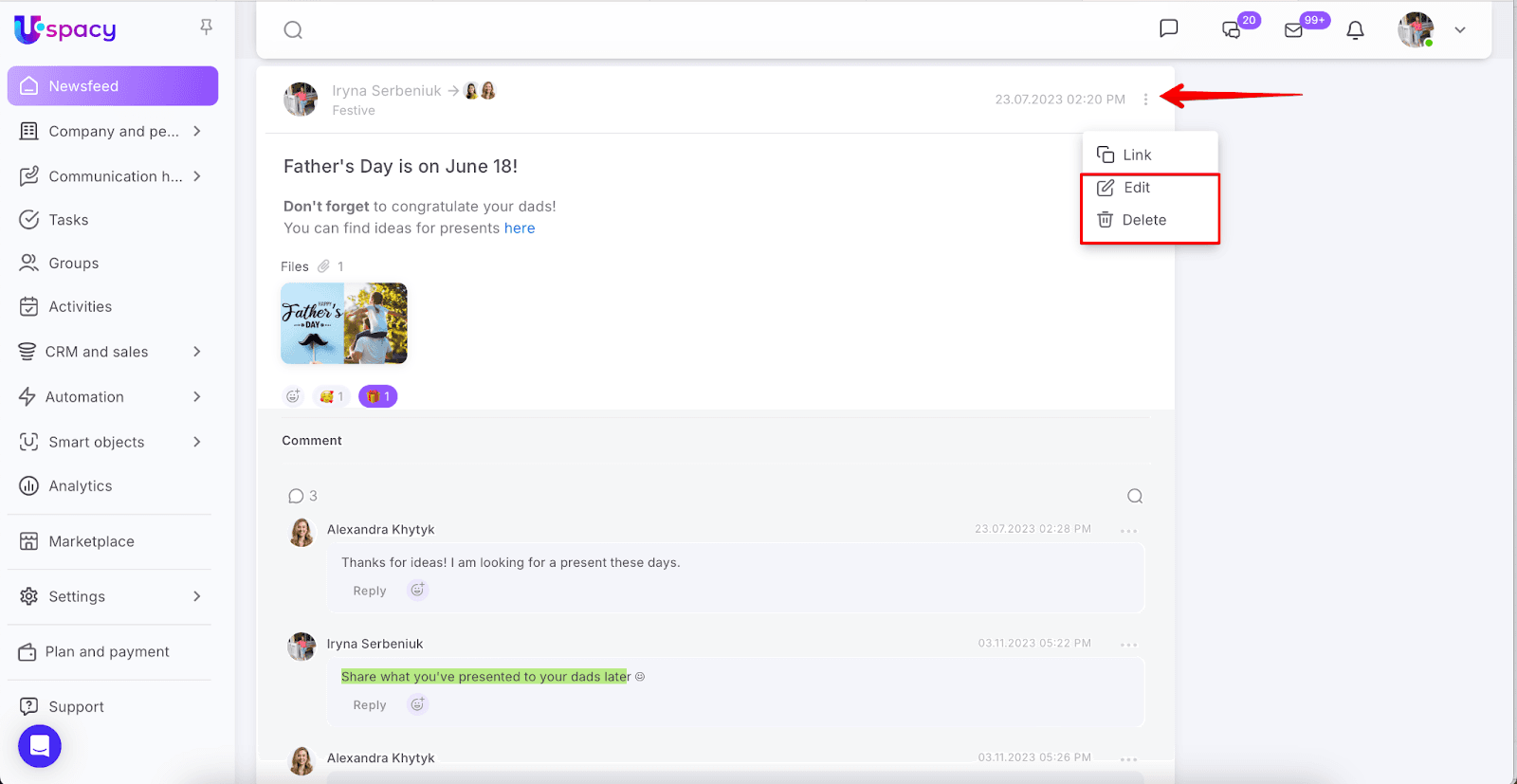Open the Father's Day image thumbnail
The height and width of the screenshot is (784, 1517).
coord(344,323)
